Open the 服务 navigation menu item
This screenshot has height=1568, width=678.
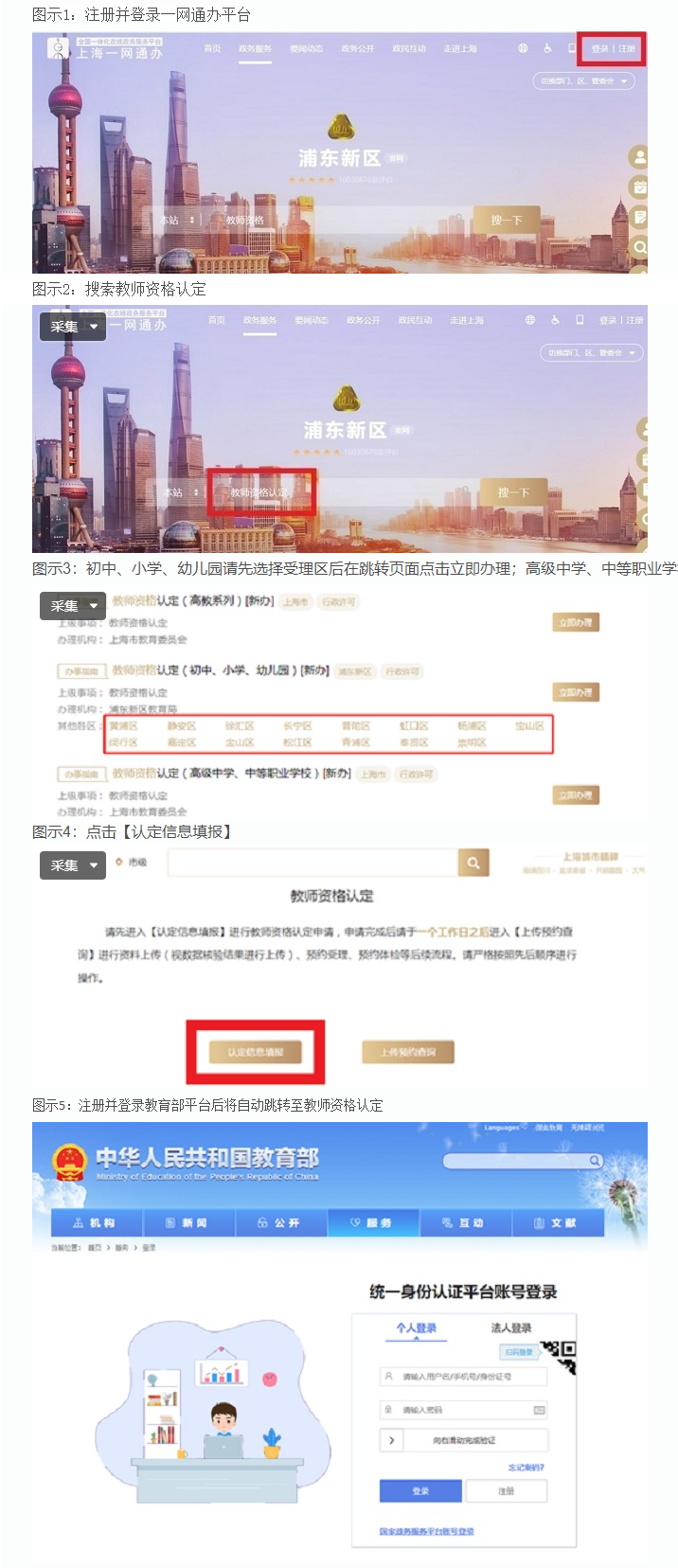point(373,1222)
